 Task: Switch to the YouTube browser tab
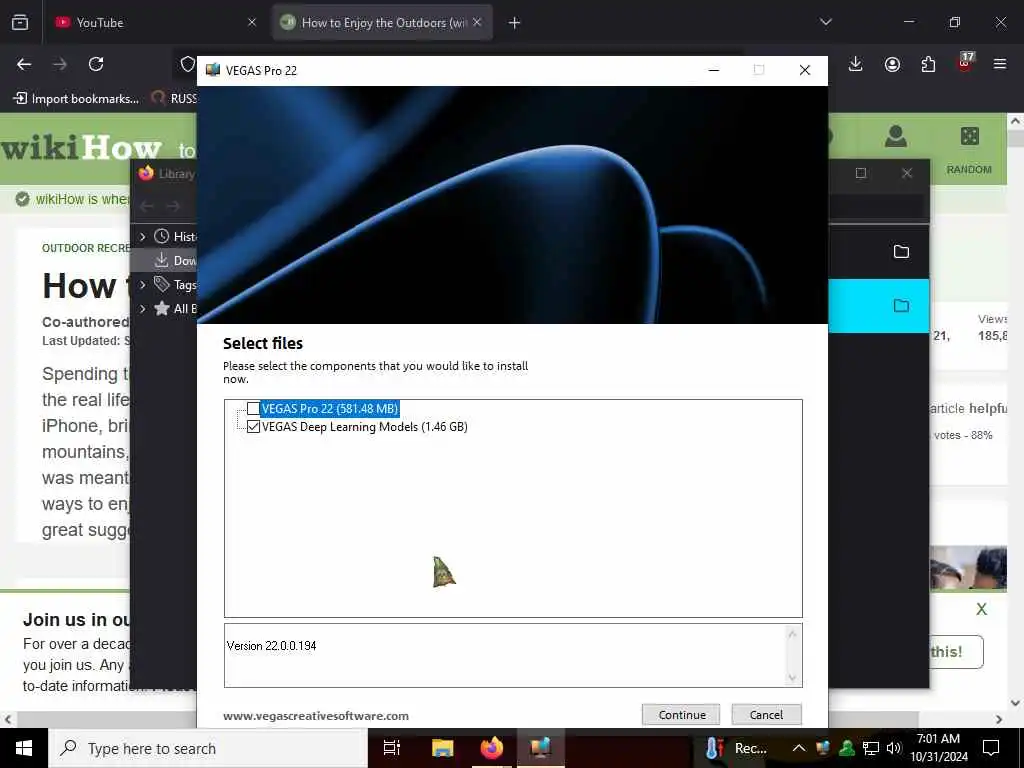coord(153,23)
